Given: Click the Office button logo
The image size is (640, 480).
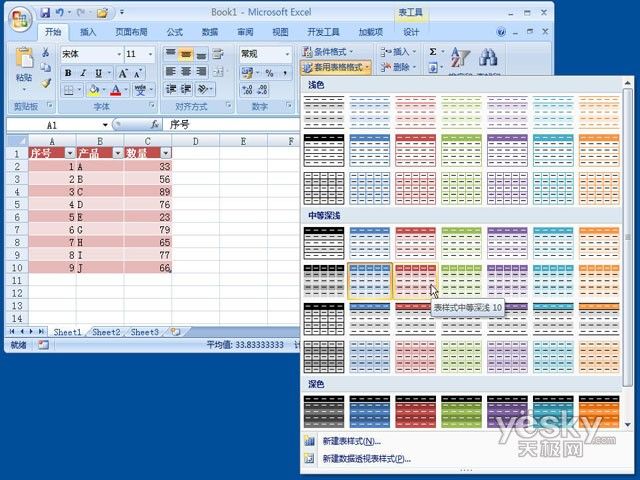Looking at the screenshot, I should 20,20.
